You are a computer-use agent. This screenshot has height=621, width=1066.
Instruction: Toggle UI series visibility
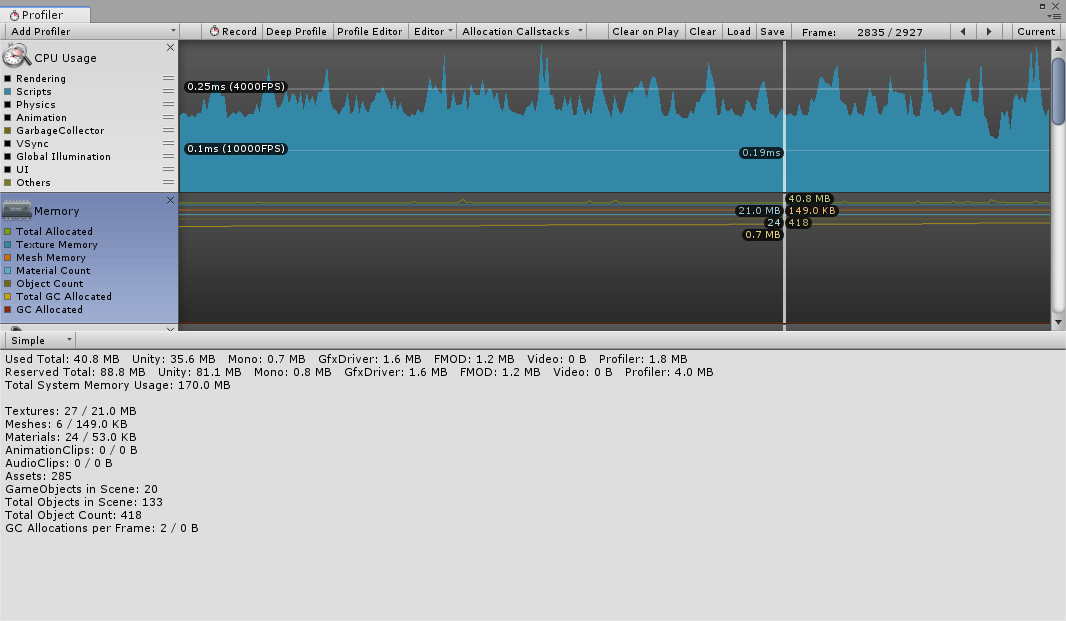(7, 170)
